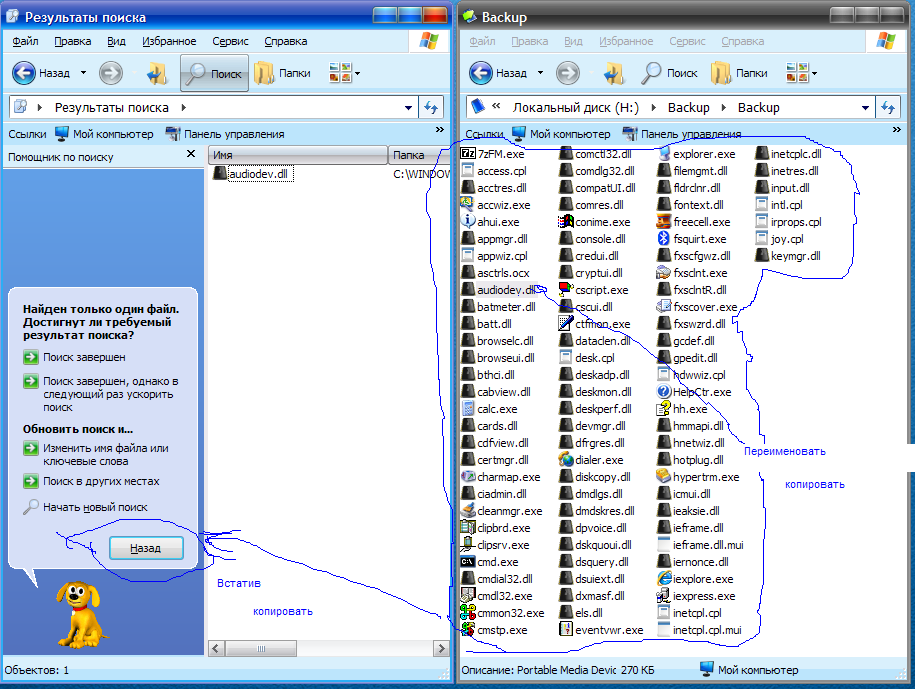Open Правка menu in search results window
The height and width of the screenshot is (689, 915).
pyautogui.click(x=73, y=41)
